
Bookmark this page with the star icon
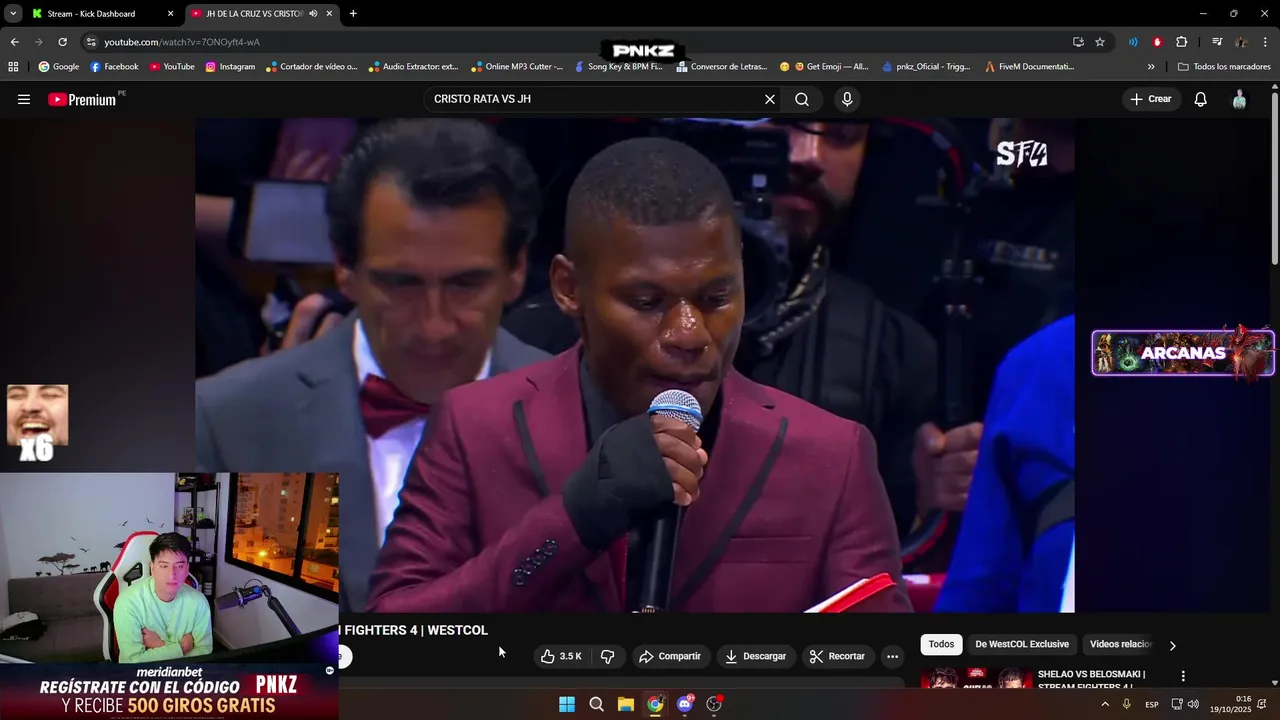coord(1100,42)
